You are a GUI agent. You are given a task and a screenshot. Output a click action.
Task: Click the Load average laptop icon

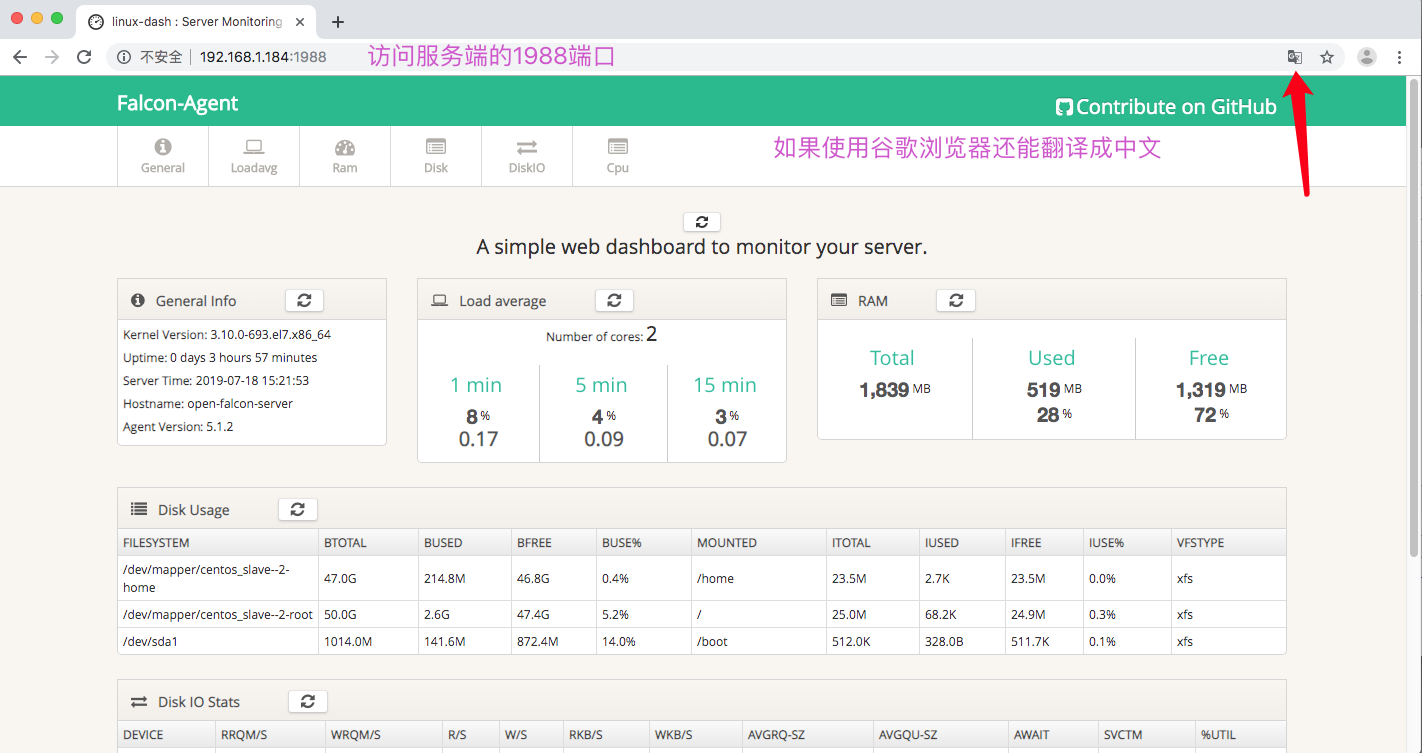(x=439, y=300)
